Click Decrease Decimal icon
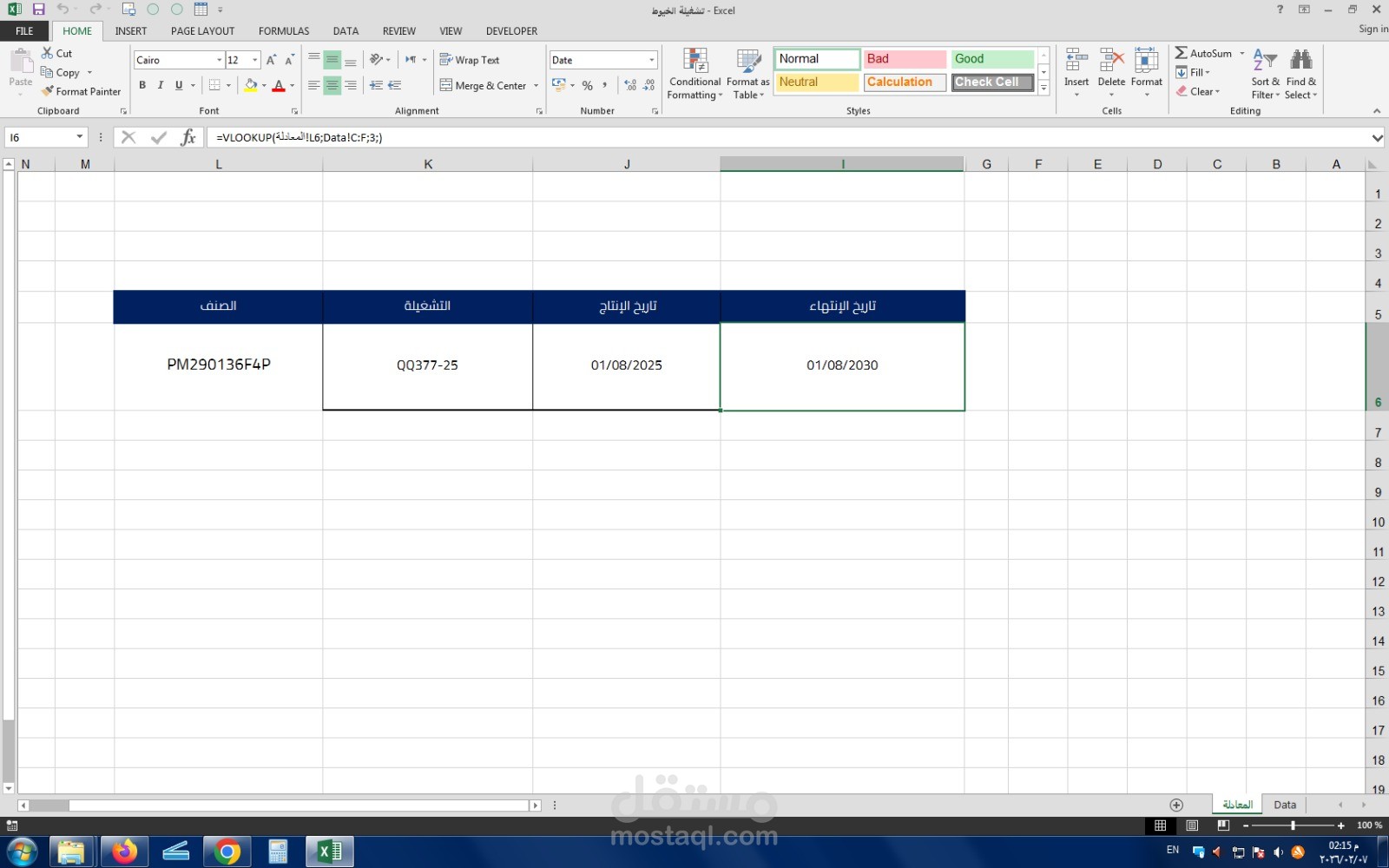The width and height of the screenshot is (1389, 868). pyautogui.click(x=649, y=85)
